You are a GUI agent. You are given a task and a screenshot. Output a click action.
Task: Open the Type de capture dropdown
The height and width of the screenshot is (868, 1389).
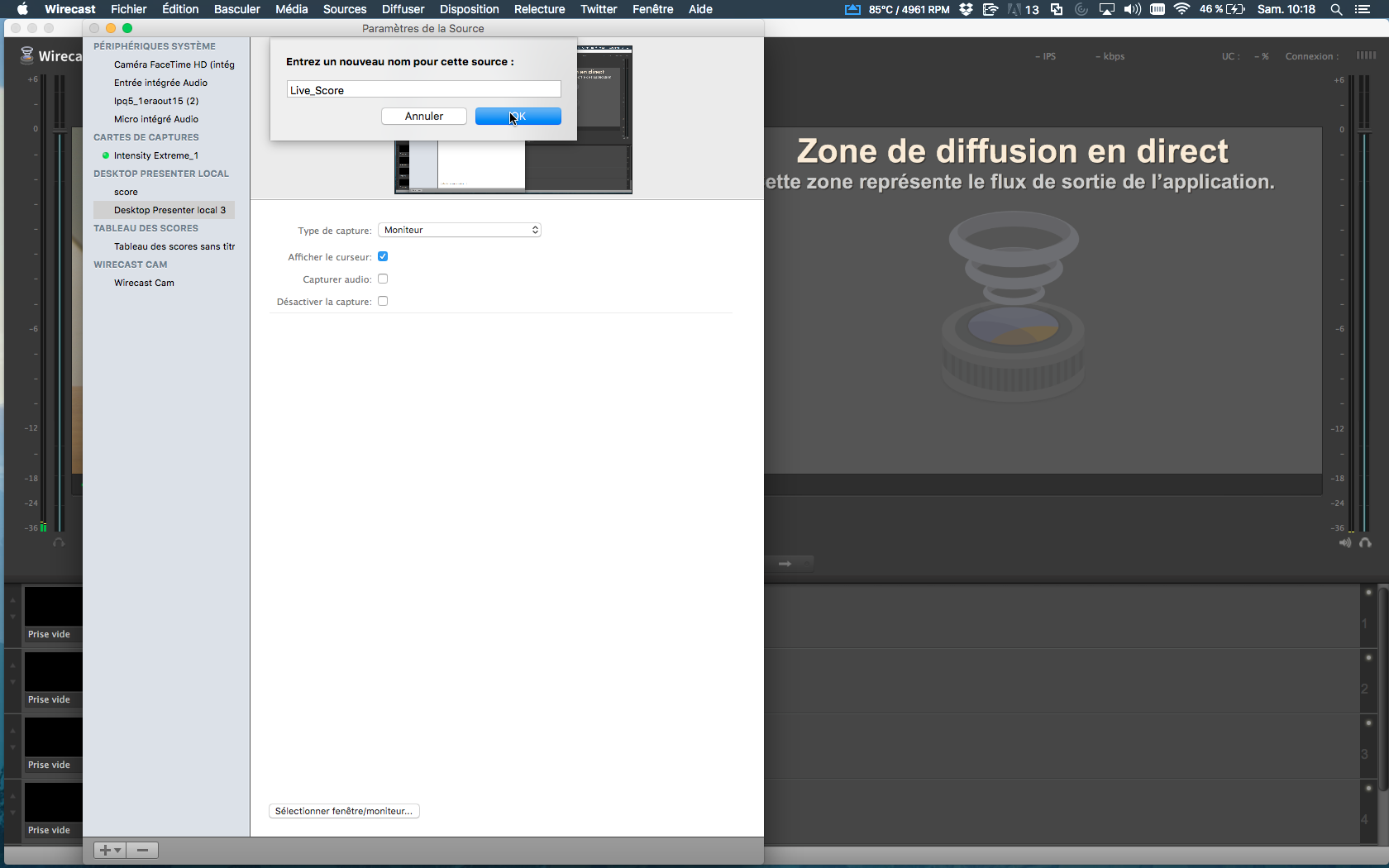click(460, 230)
